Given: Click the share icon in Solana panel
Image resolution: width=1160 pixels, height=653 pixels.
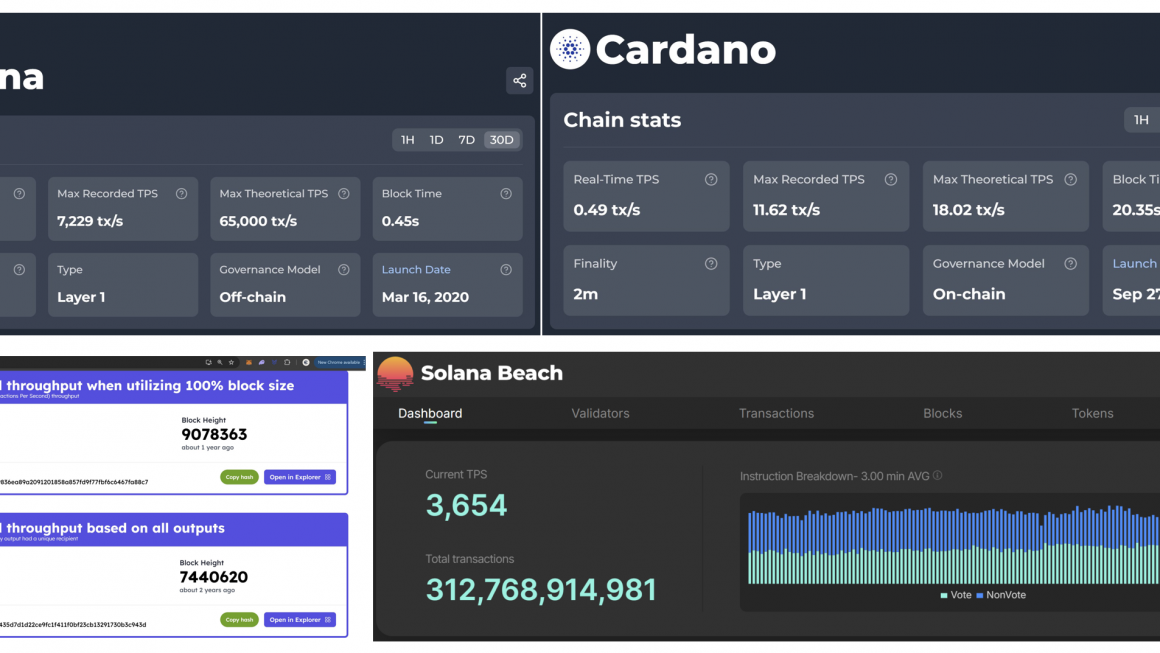Looking at the screenshot, I should pyautogui.click(x=519, y=81).
